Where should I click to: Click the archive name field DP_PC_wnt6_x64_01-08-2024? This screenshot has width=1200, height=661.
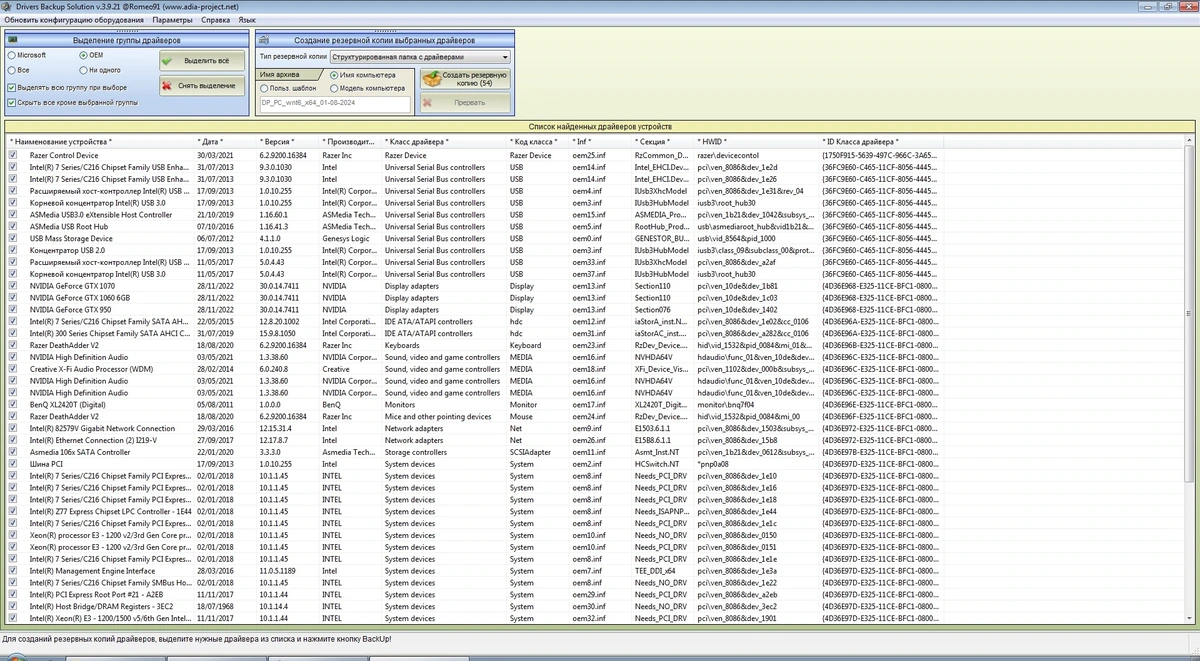coord(334,102)
